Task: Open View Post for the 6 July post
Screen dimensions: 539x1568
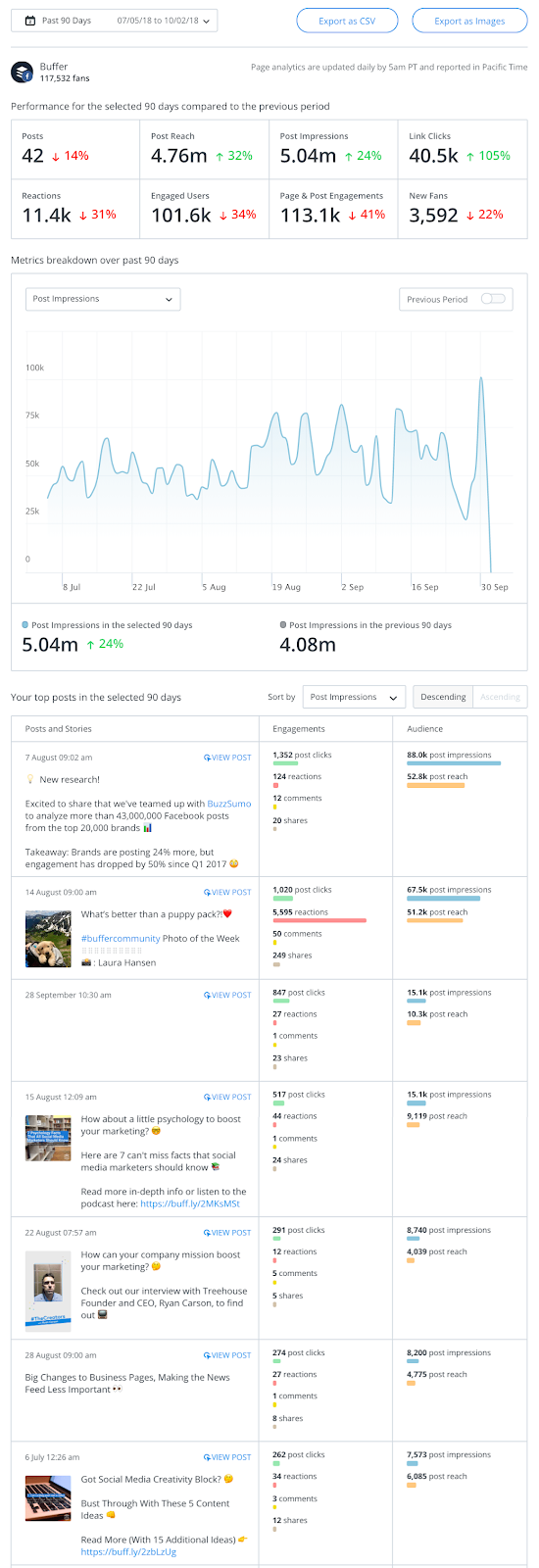Action: point(227,1457)
